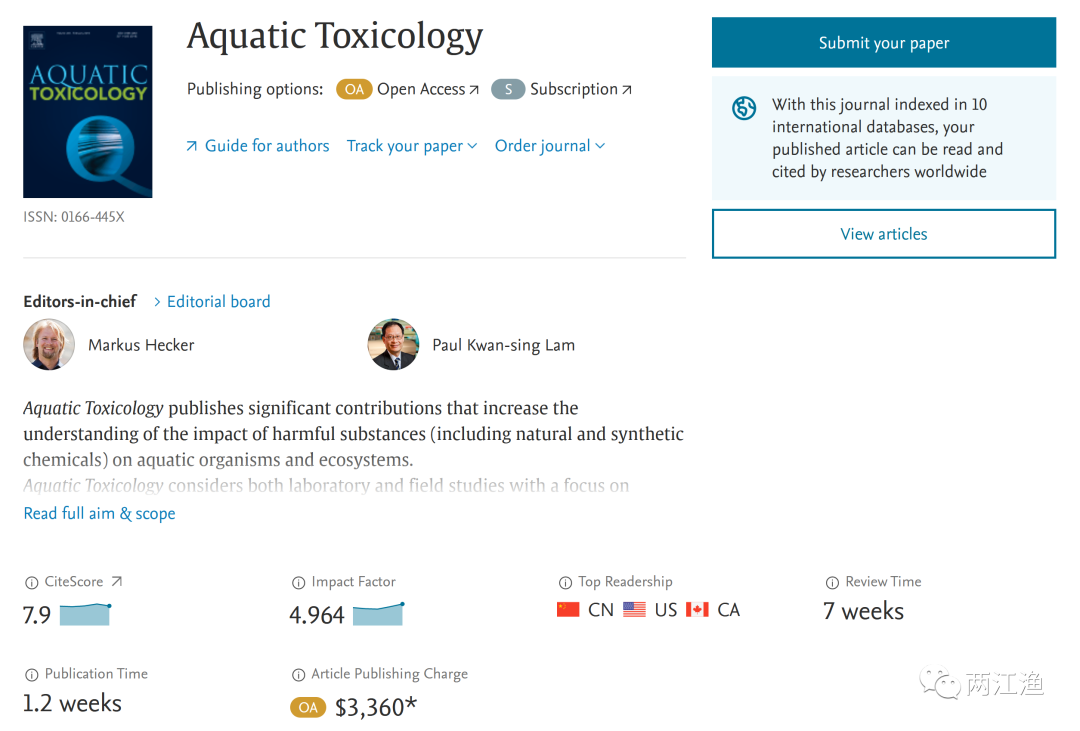The image size is (1080, 731).
Task: Click the Publication Time info icon
Action: coord(32,674)
